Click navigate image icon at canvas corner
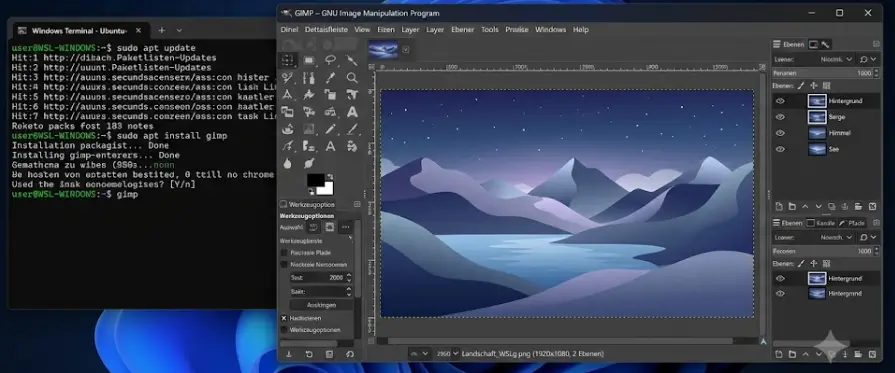 coord(763,341)
